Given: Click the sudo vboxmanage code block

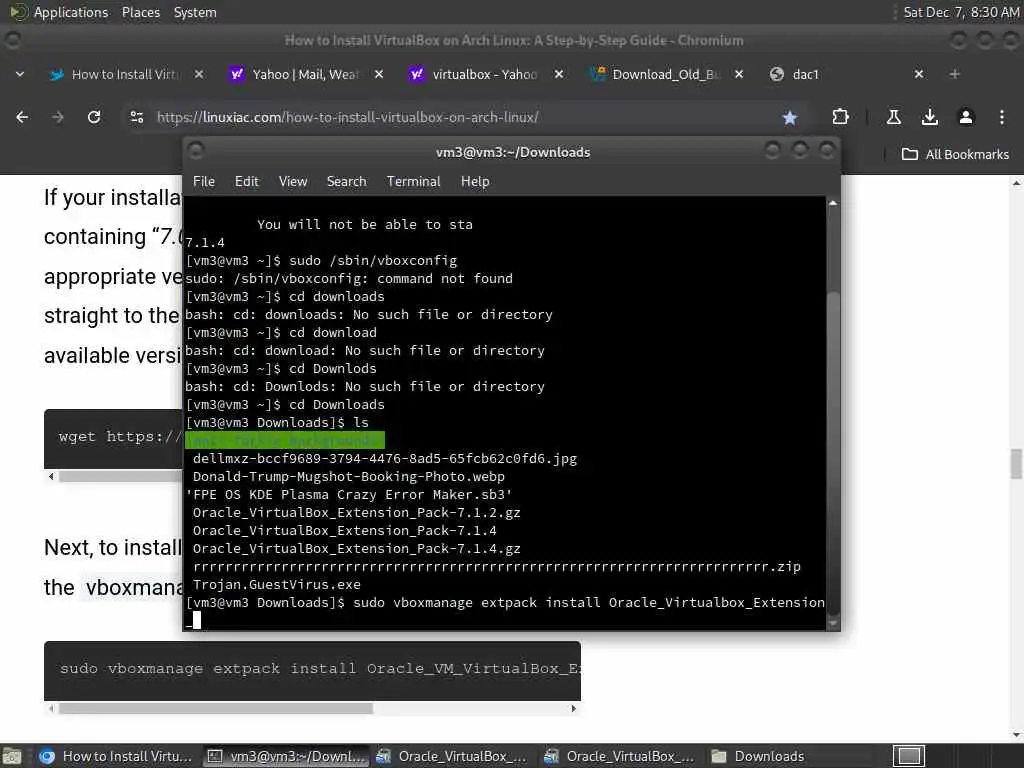Looking at the screenshot, I should tap(312, 669).
